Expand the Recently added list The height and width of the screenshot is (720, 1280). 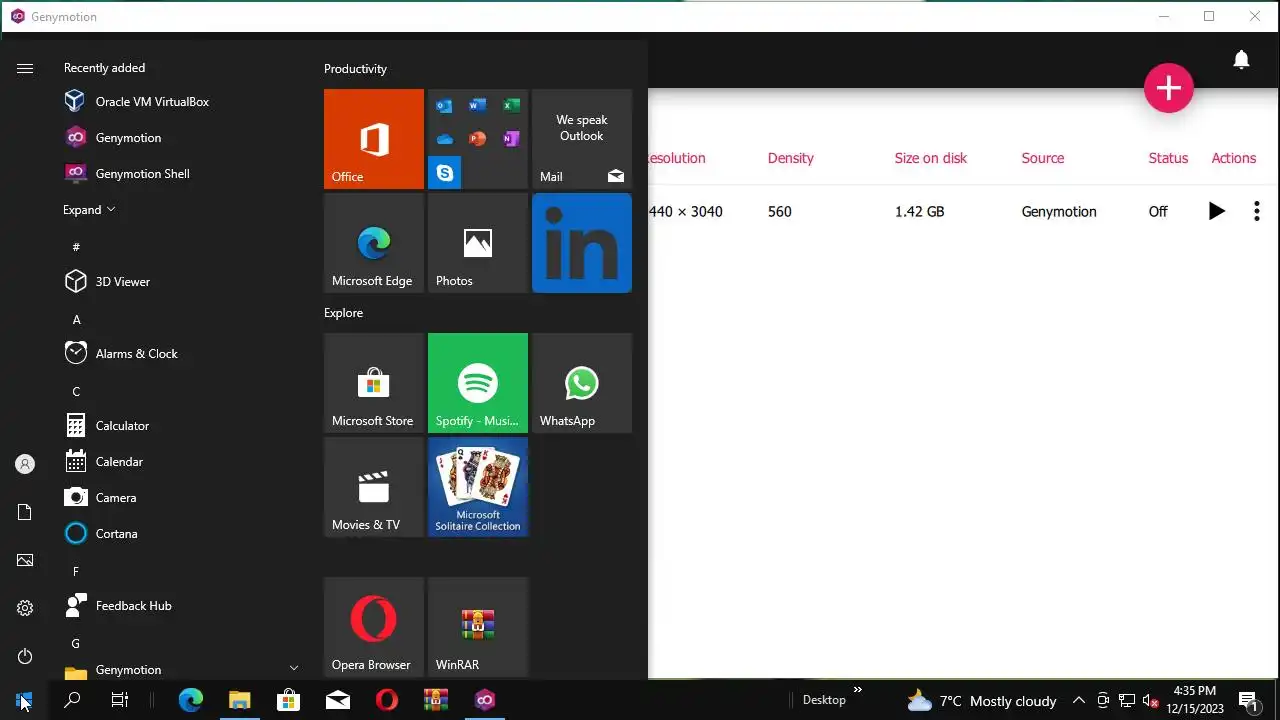(x=89, y=210)
